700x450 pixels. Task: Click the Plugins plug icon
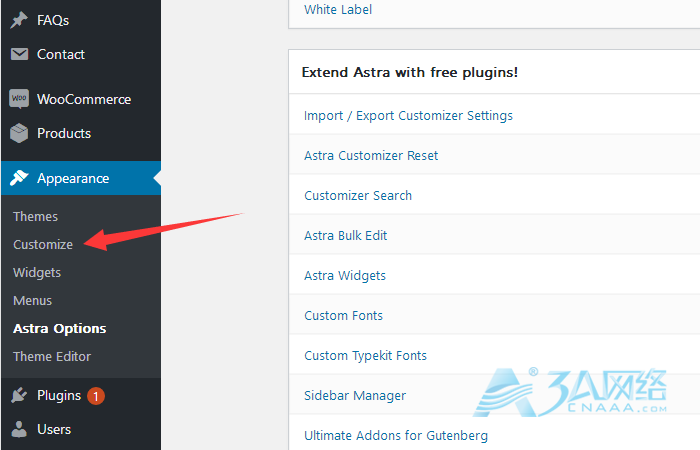19,395
